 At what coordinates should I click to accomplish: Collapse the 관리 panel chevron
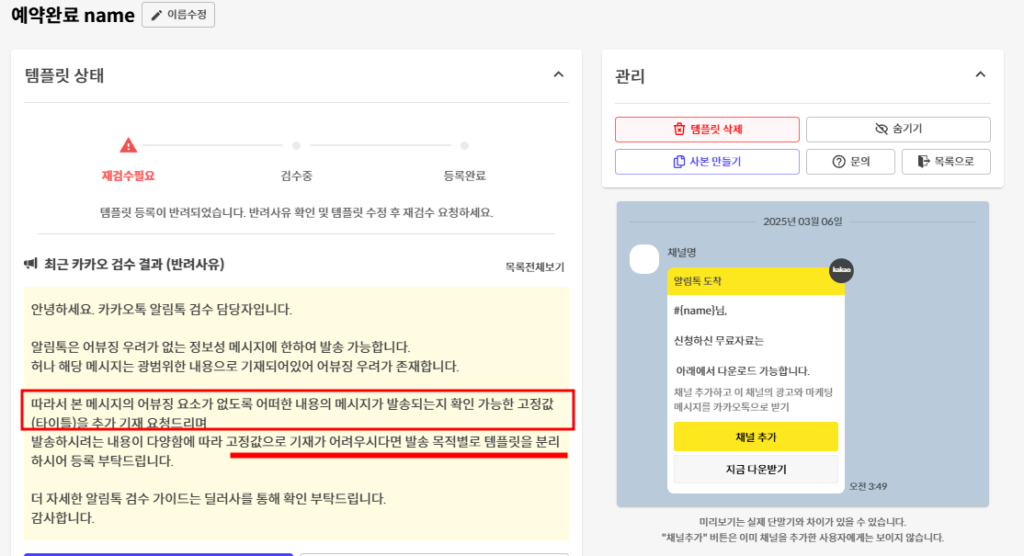(980, 74)
